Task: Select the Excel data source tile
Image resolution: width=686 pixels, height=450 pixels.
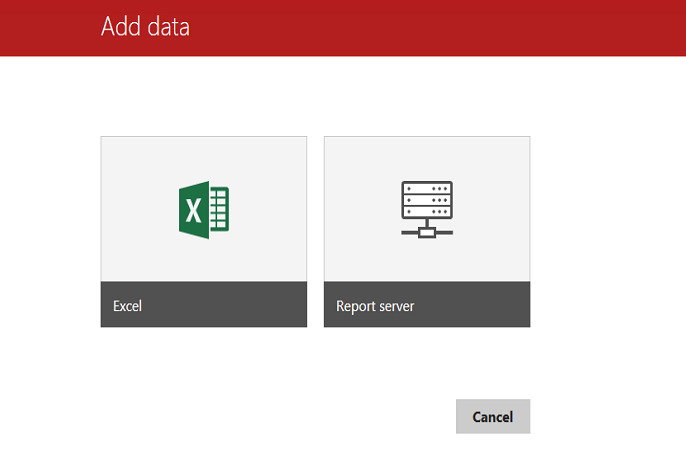Action: [x=204, y=231]
